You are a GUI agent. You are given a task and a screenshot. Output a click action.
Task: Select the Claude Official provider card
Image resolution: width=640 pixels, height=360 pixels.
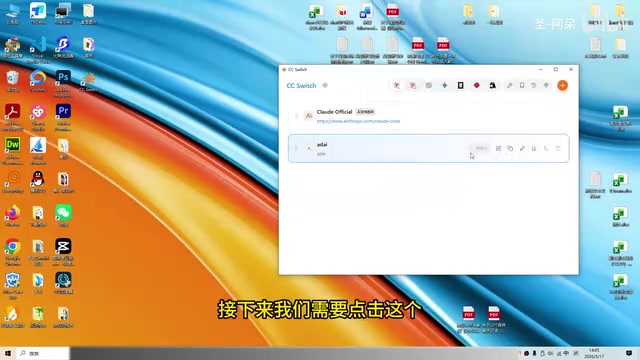[429, 116]
